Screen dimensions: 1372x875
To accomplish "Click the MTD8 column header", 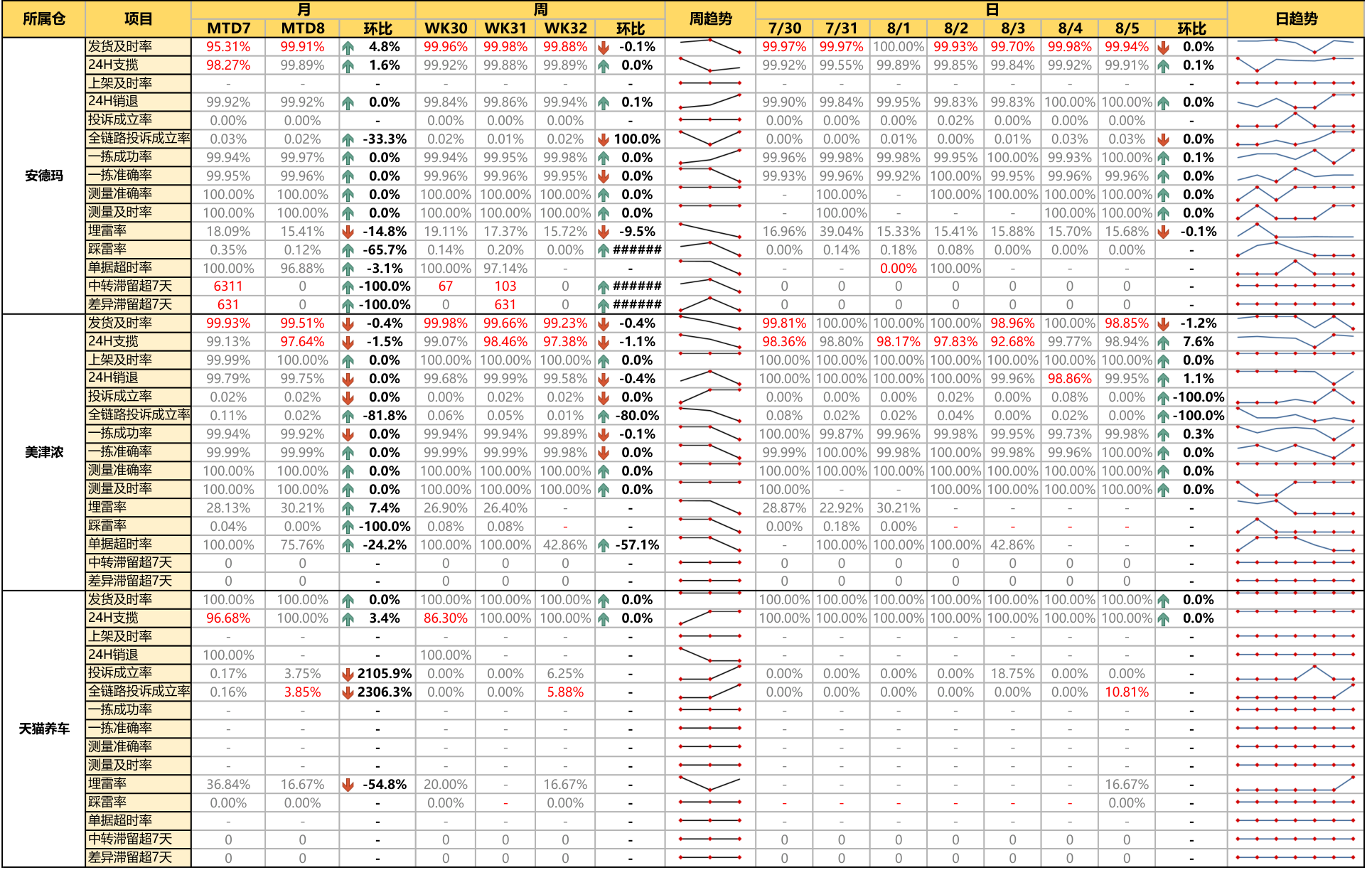I will [x=303, y=28].
